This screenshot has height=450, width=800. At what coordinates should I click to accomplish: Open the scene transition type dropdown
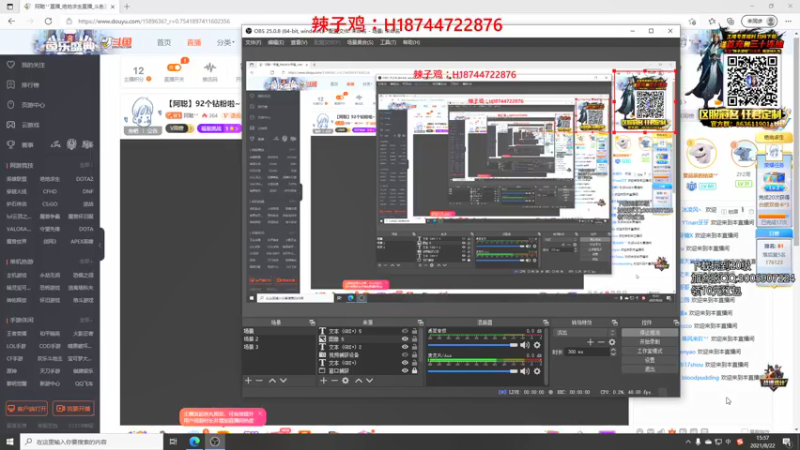[x=585, y=332]
